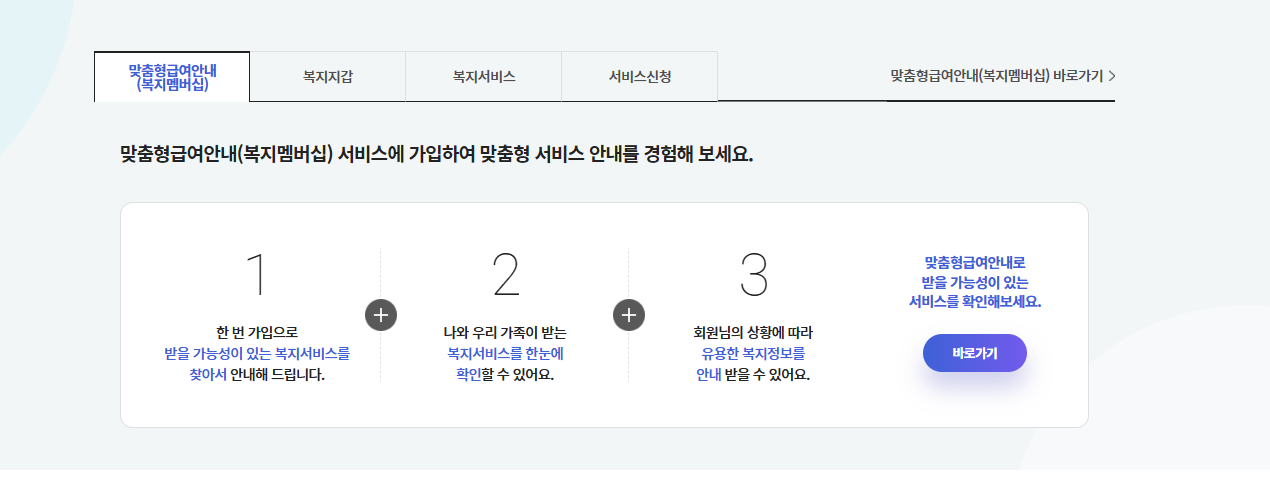Select the 맞춤형급여안내(복지멤버십) tab
This screenshot has height=480, width=1270.
coord(172,76)
